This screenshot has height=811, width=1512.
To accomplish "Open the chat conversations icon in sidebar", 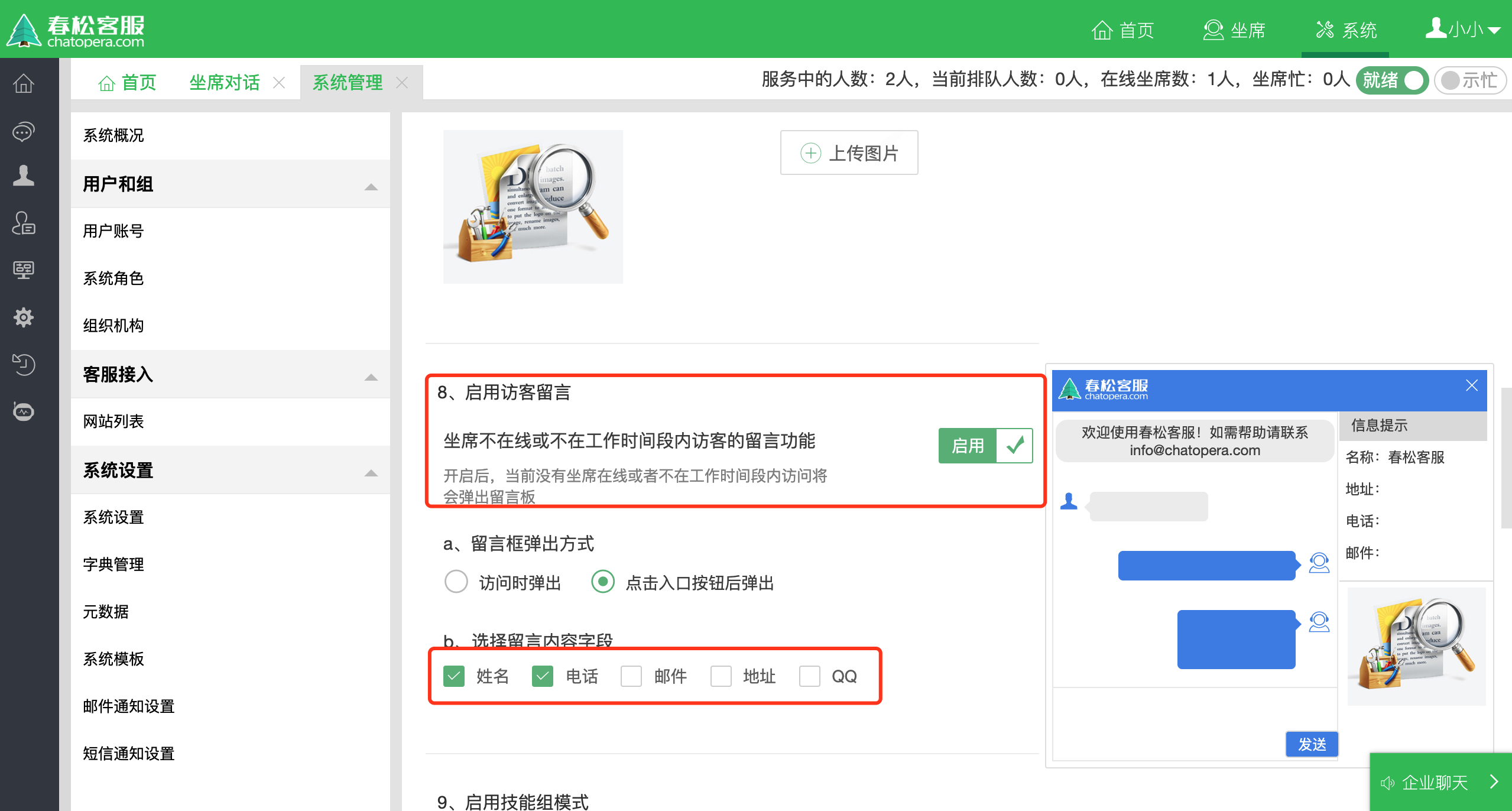I will tap(24, 131).
